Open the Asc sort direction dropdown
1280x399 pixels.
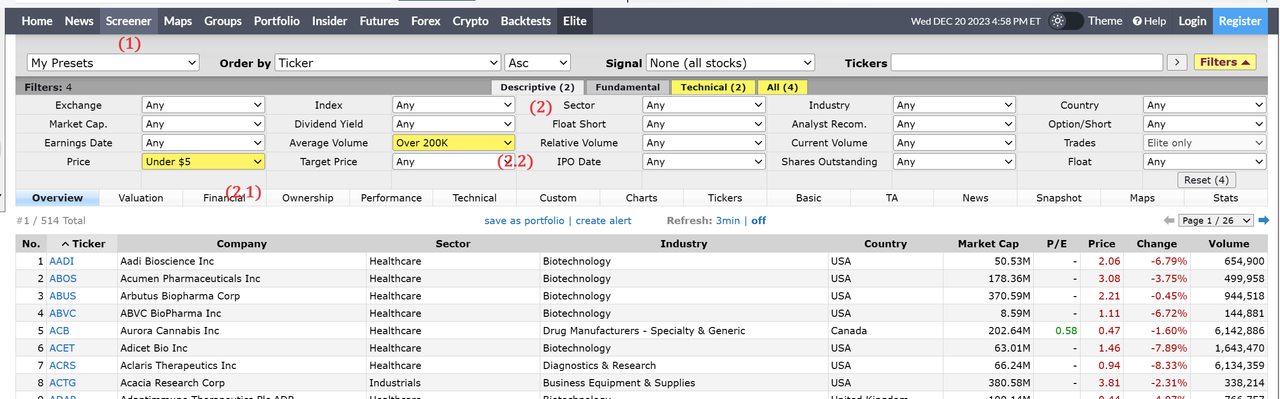point(537,63)
